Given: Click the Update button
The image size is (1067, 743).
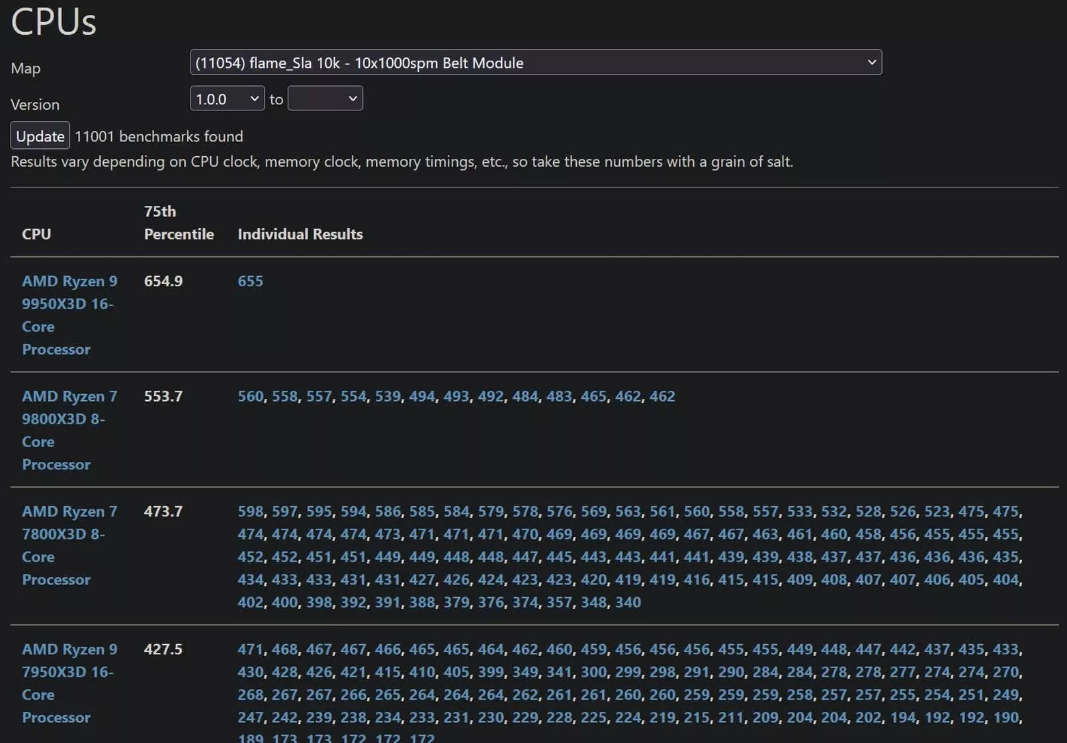Looking at the screenshot, I should tap(40, 136).
